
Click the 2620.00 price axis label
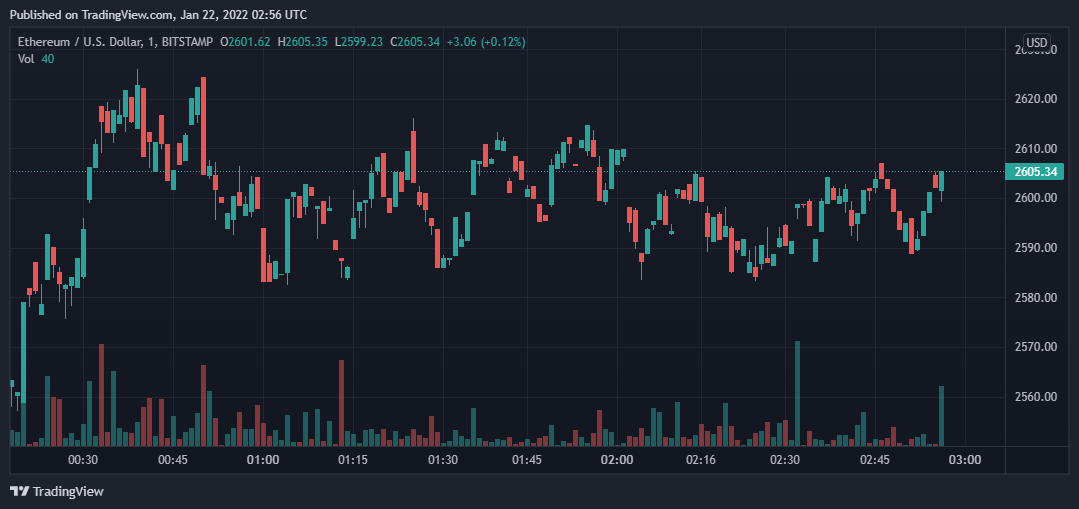click(1035, 99)
